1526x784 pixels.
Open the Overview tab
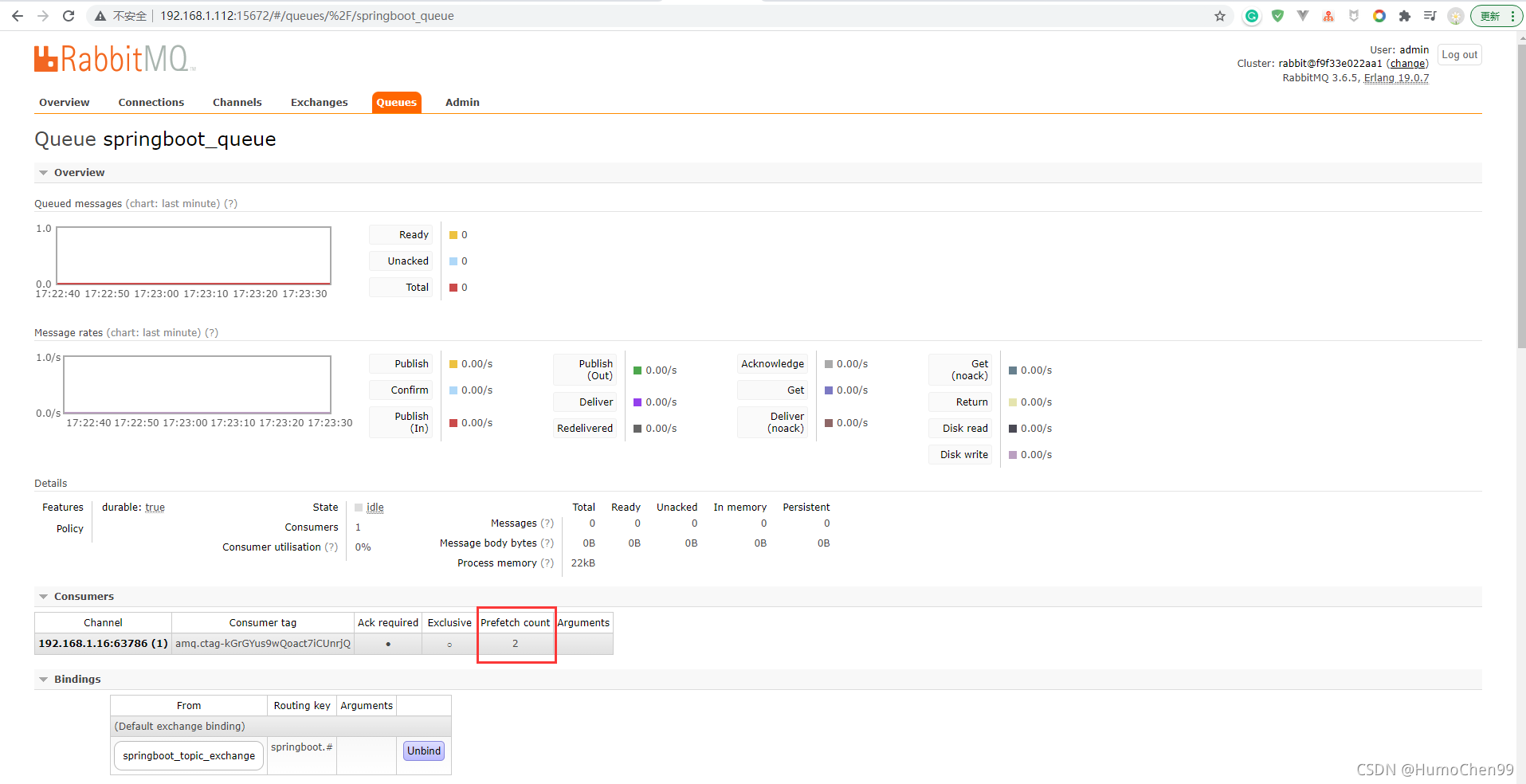coord(65,102)
